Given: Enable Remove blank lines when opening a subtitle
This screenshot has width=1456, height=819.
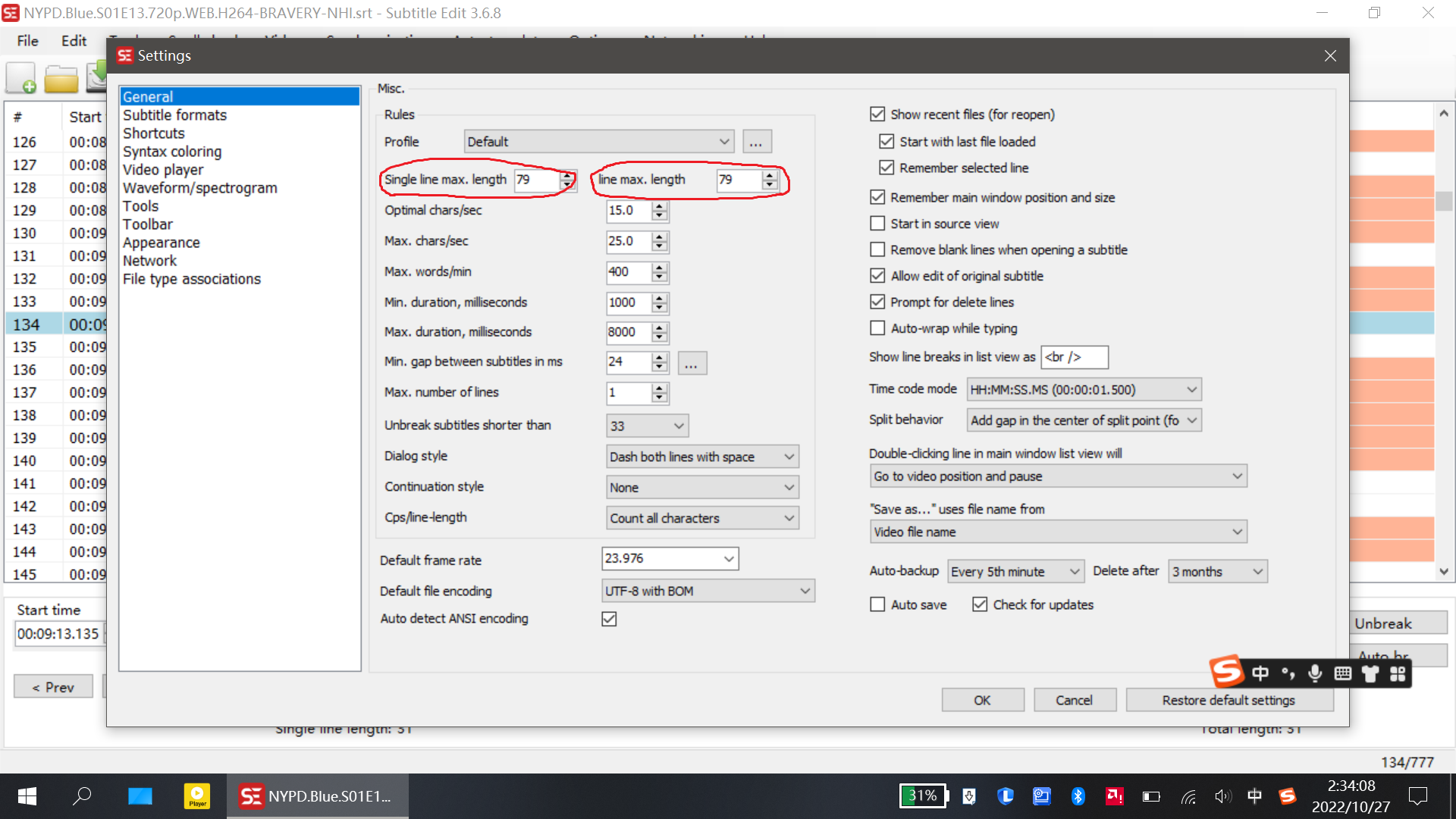Looking at the screenshot, I should (x=877, y=249).
